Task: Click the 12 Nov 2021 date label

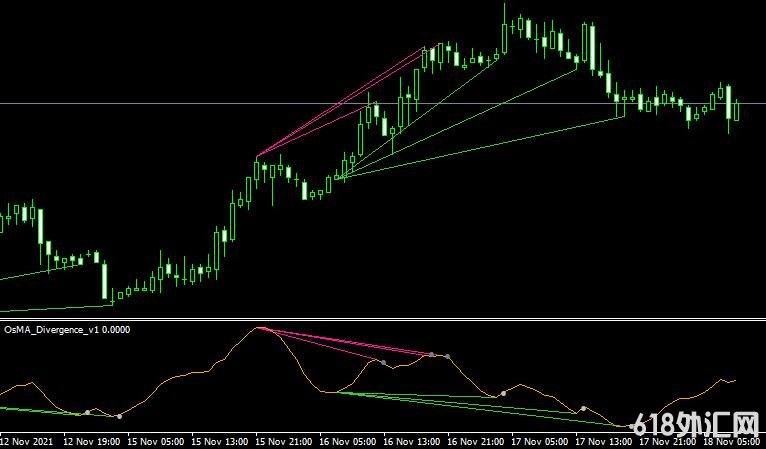Action: click(27, 440)
